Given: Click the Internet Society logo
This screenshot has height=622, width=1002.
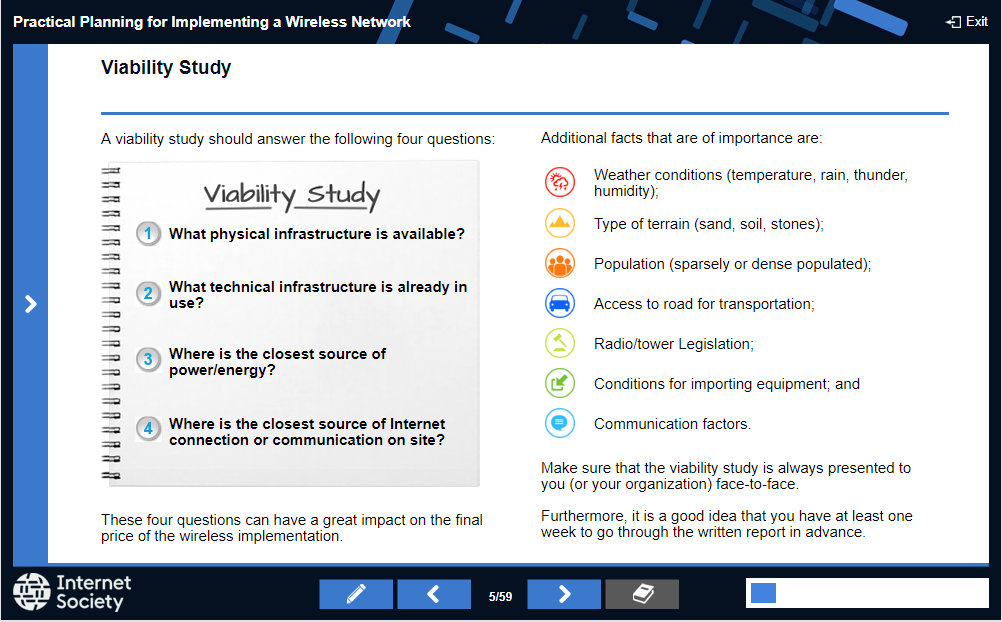Looking at the screenshot, I should 72,592.
